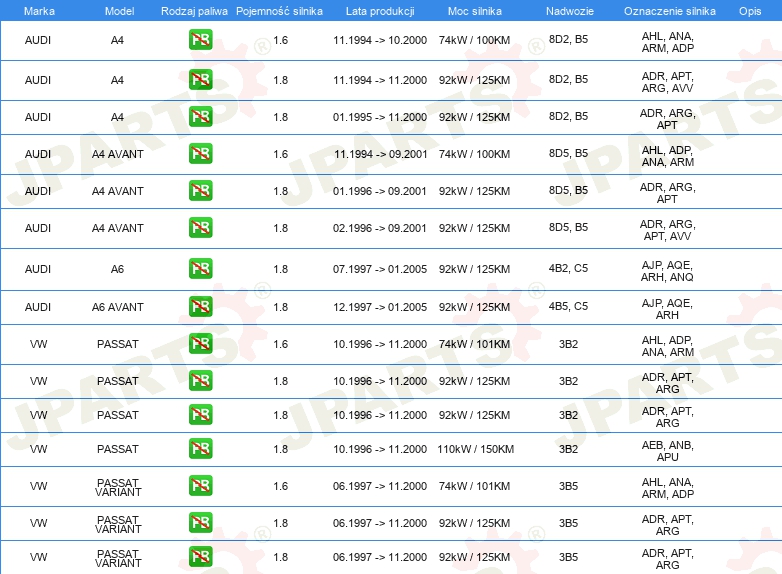Click the 4B5, C5 body code cell

point(568,306)
